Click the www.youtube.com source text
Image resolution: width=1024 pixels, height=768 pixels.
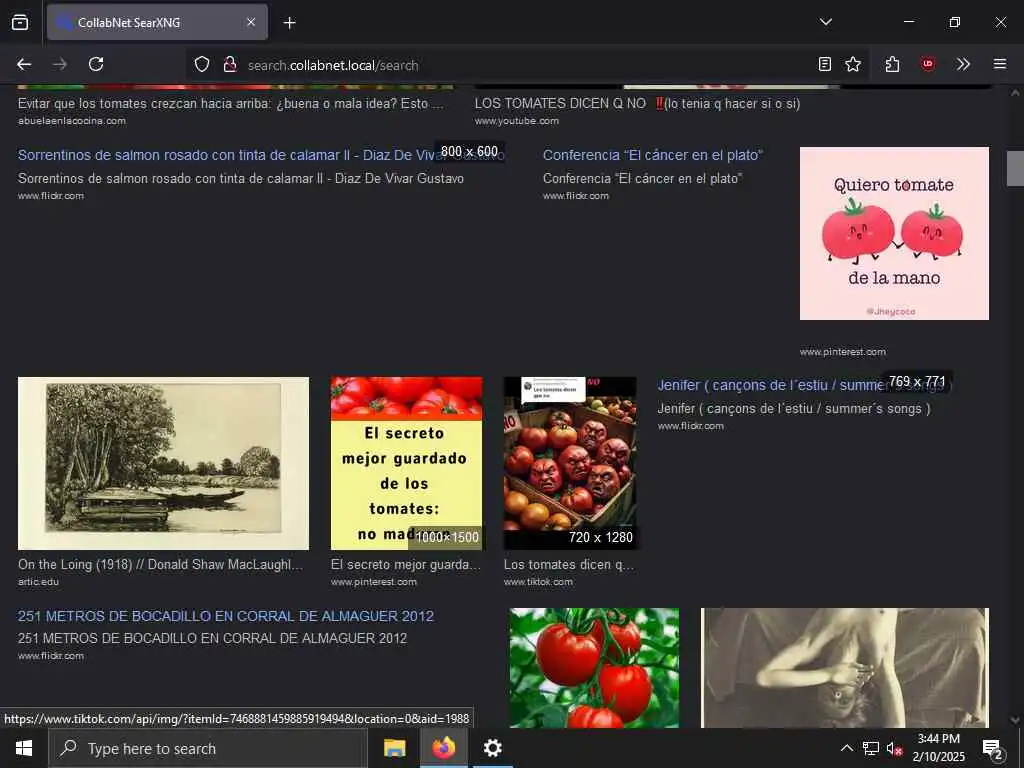[x=517, y=121]
